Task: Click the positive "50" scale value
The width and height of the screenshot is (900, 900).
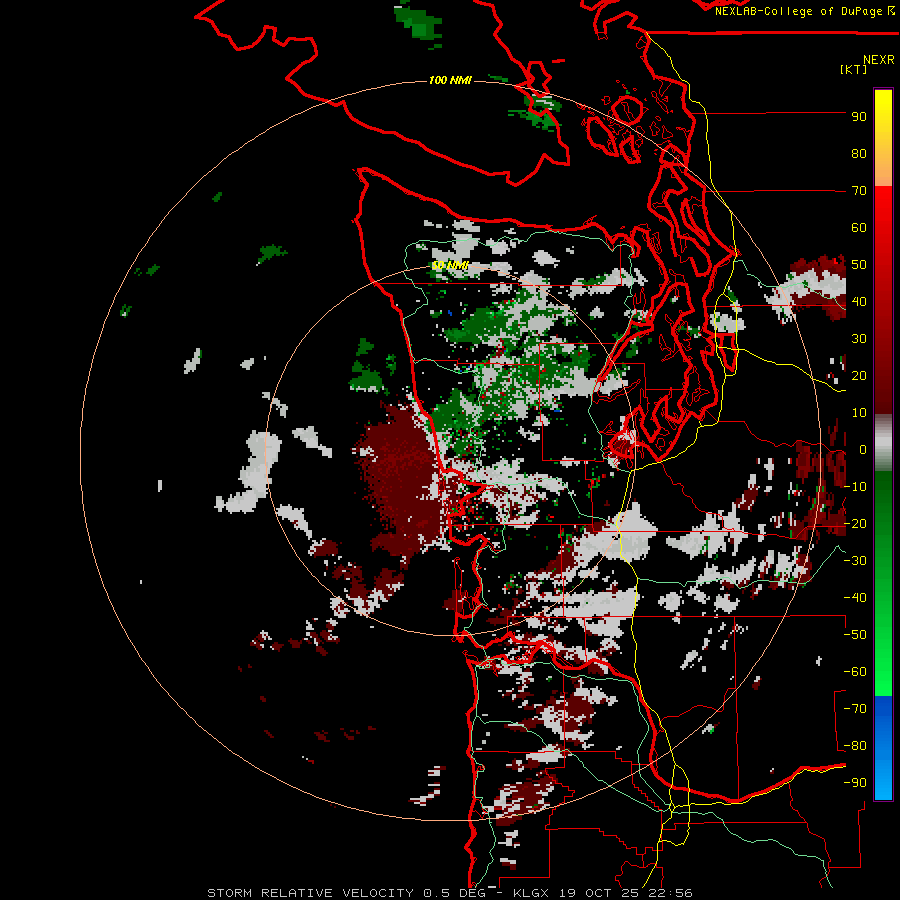Action: click(859, 265)
